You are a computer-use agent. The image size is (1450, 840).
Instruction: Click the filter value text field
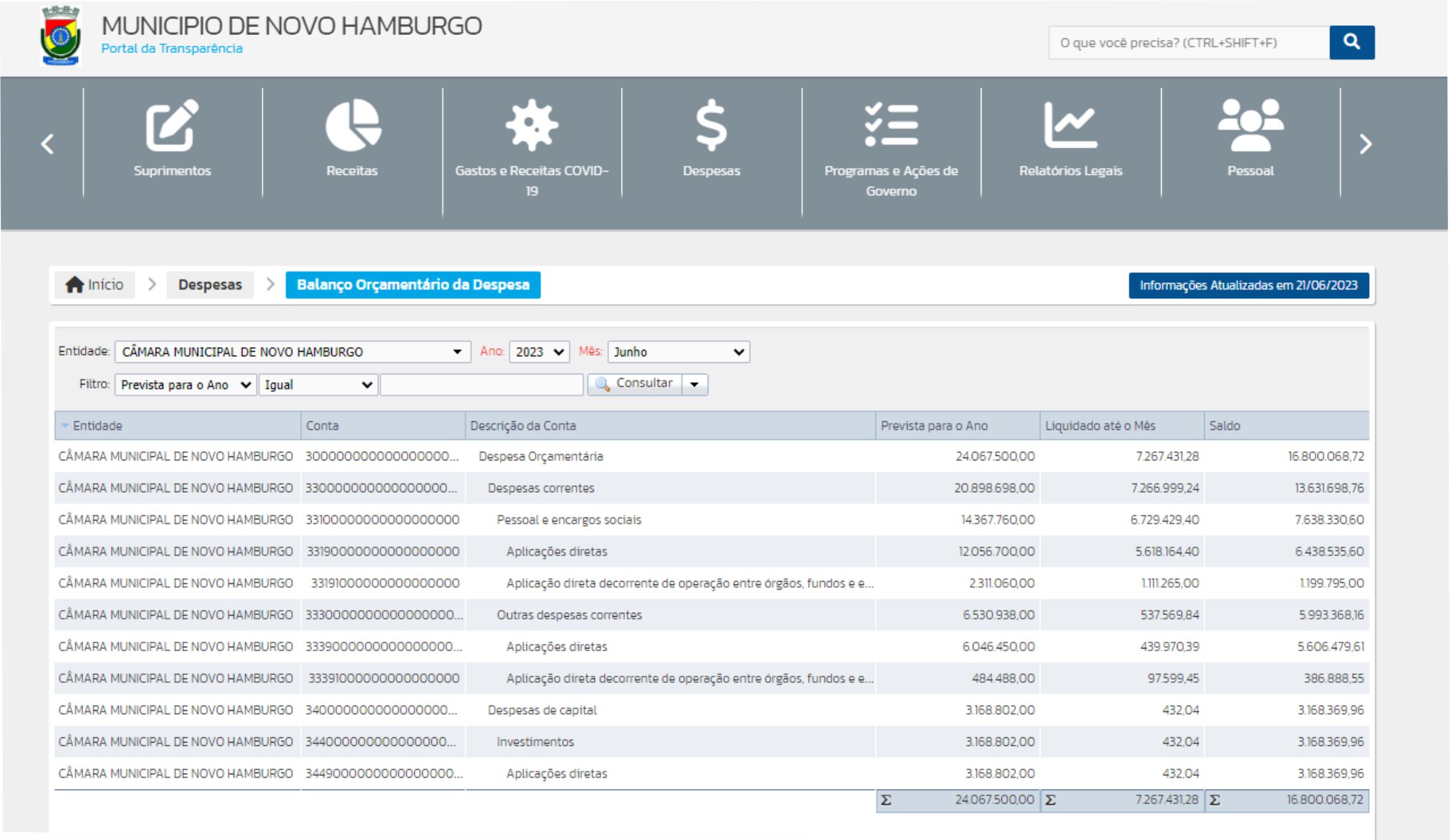tap(482, 385)
